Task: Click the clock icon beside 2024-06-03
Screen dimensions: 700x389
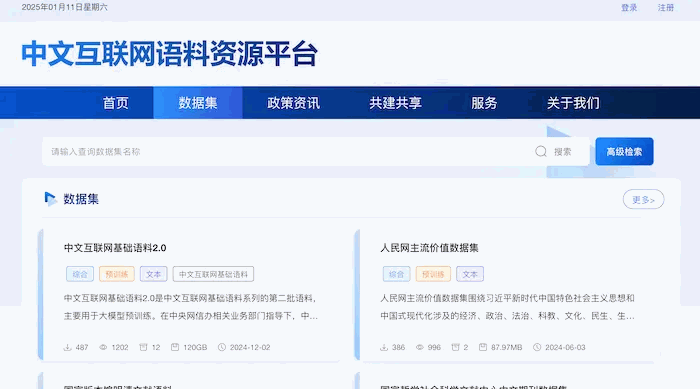Action: [537, 347]
